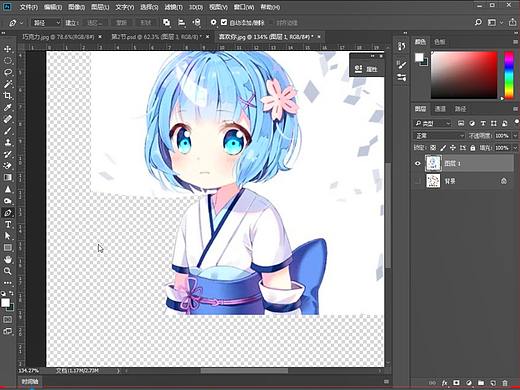The width and height of the screenshot is (520, 390).
Task: Click the new group folder icon
Action: [481, 383]
